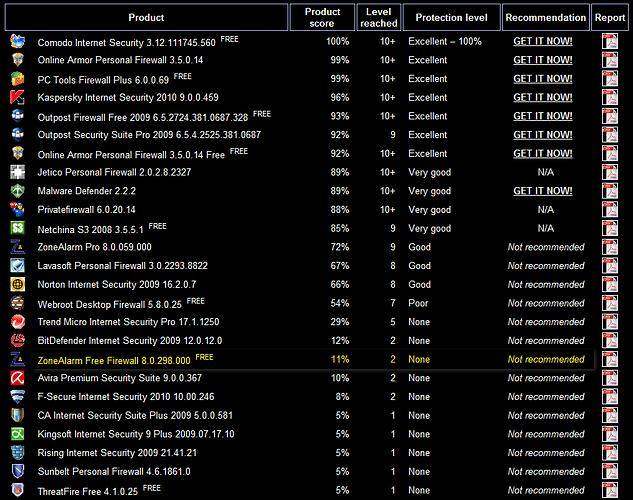Click GET IT NOW! for PC Tools Firewall Plus

(x=543, y=79)
